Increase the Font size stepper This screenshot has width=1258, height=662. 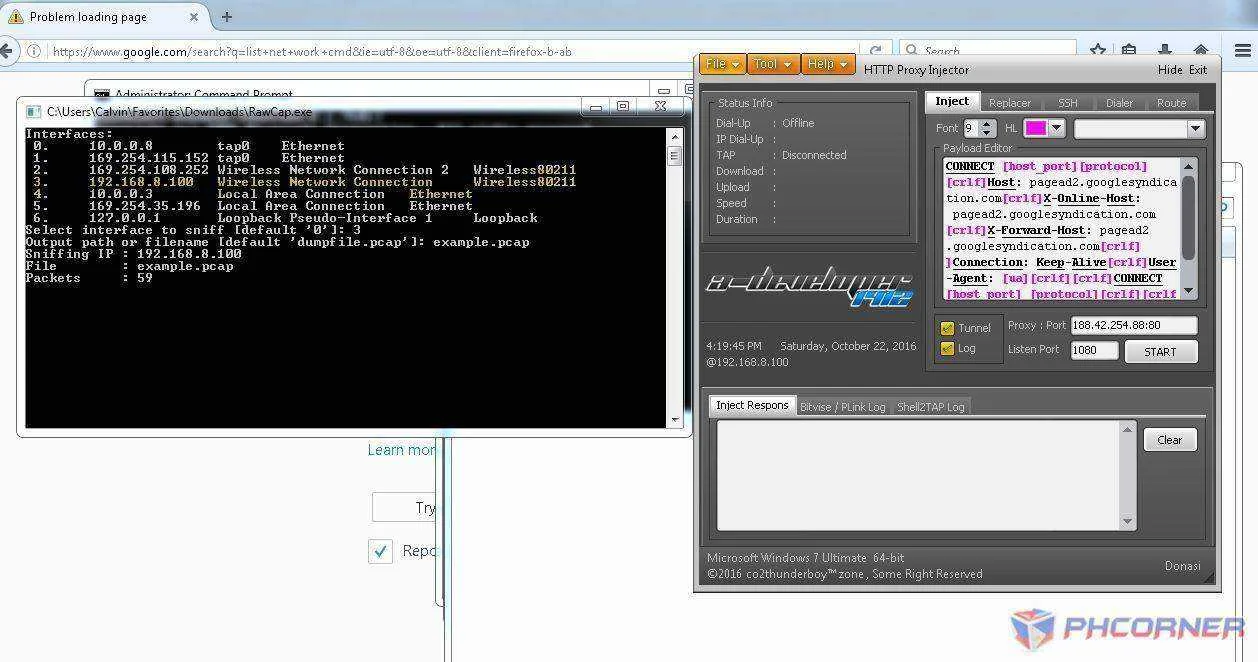click(988, 124)
